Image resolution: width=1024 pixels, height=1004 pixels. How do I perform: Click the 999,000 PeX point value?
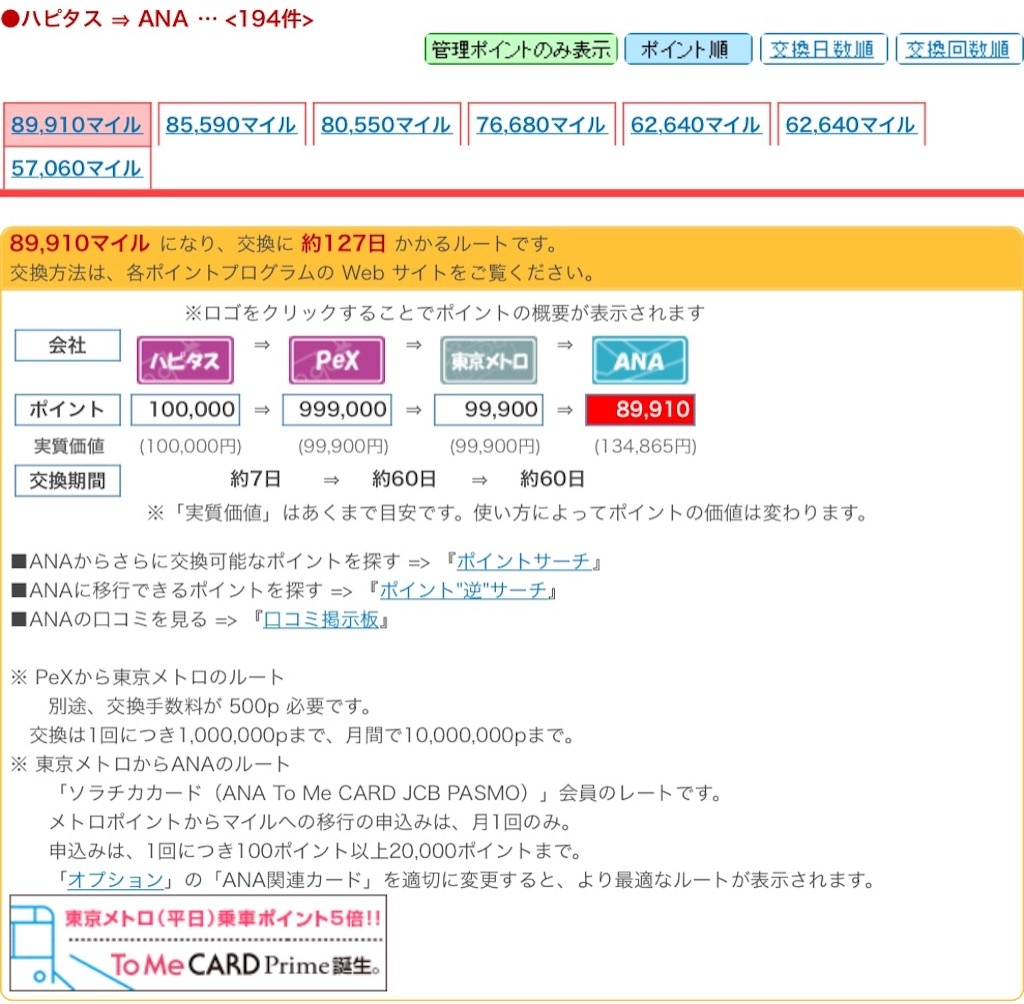click(x=337, y=410)
